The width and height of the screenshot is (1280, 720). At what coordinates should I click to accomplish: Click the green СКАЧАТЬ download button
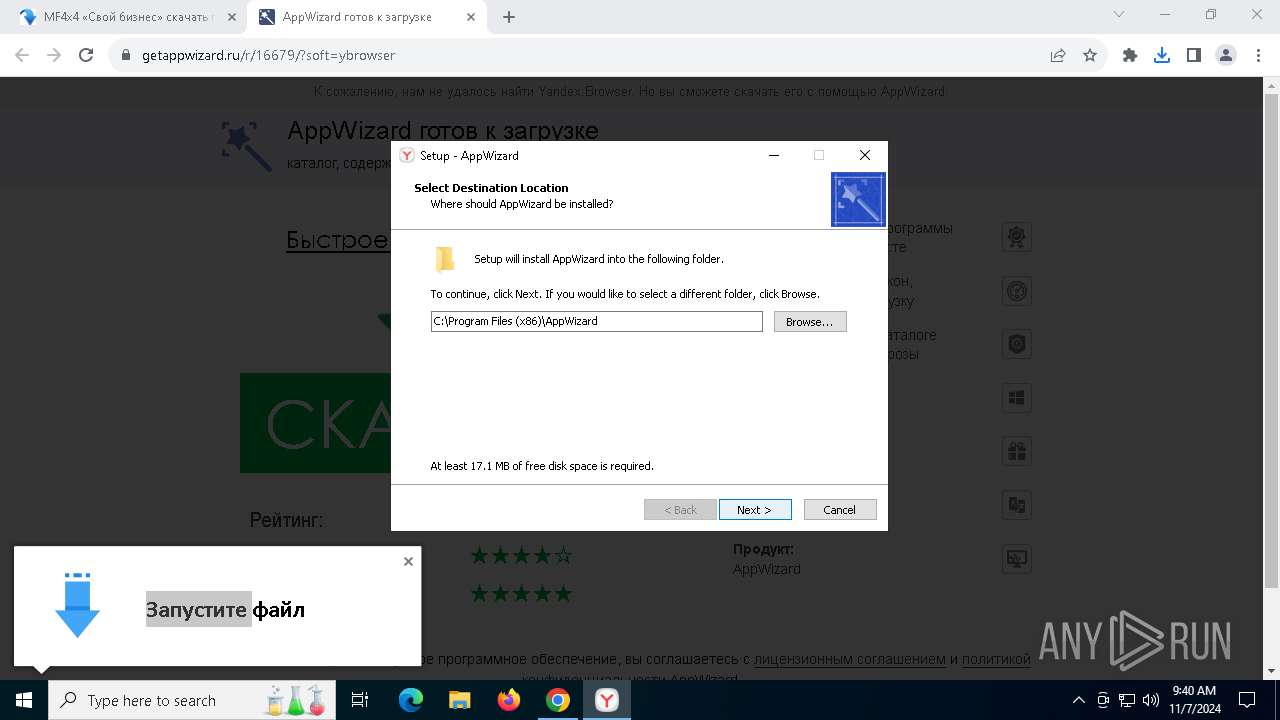[316, 423]
